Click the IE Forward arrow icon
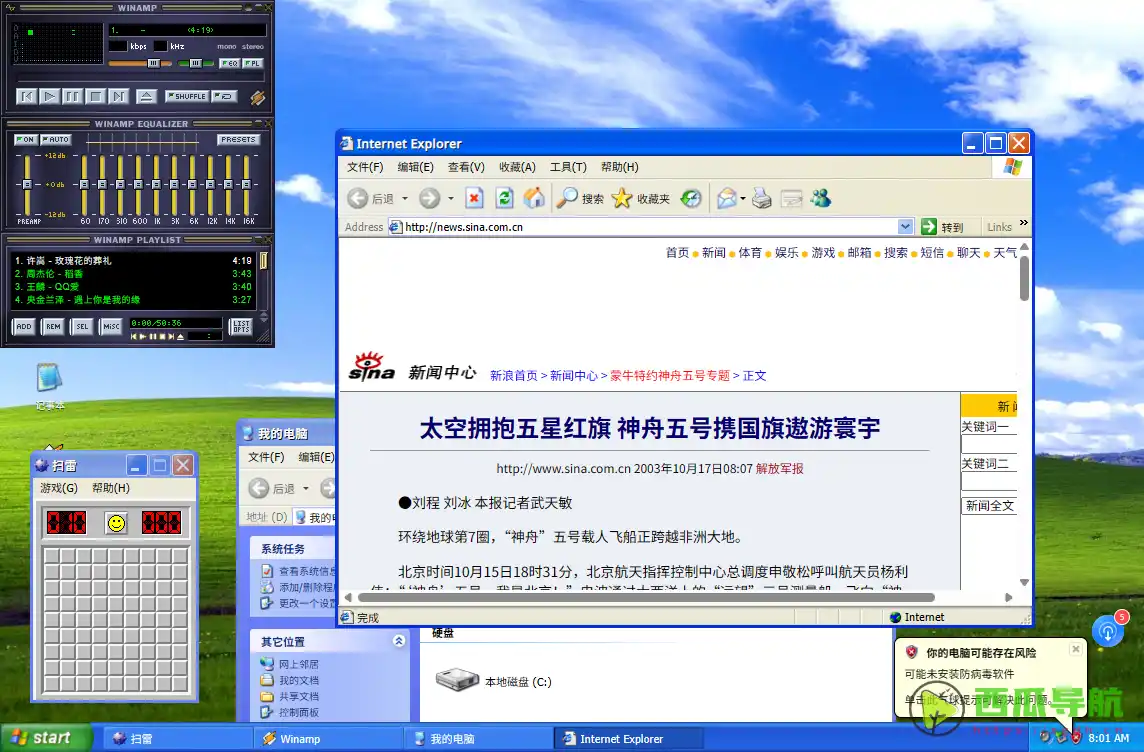 click(x=429, y=198)
